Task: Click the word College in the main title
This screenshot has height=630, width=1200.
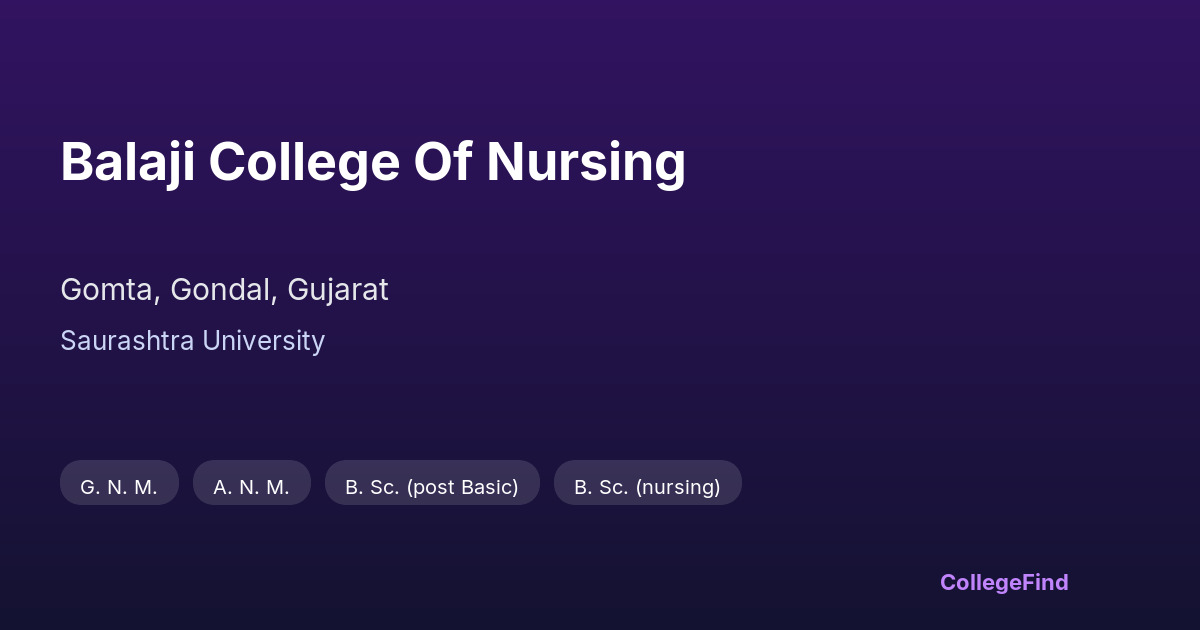Action: coord(304,162)
